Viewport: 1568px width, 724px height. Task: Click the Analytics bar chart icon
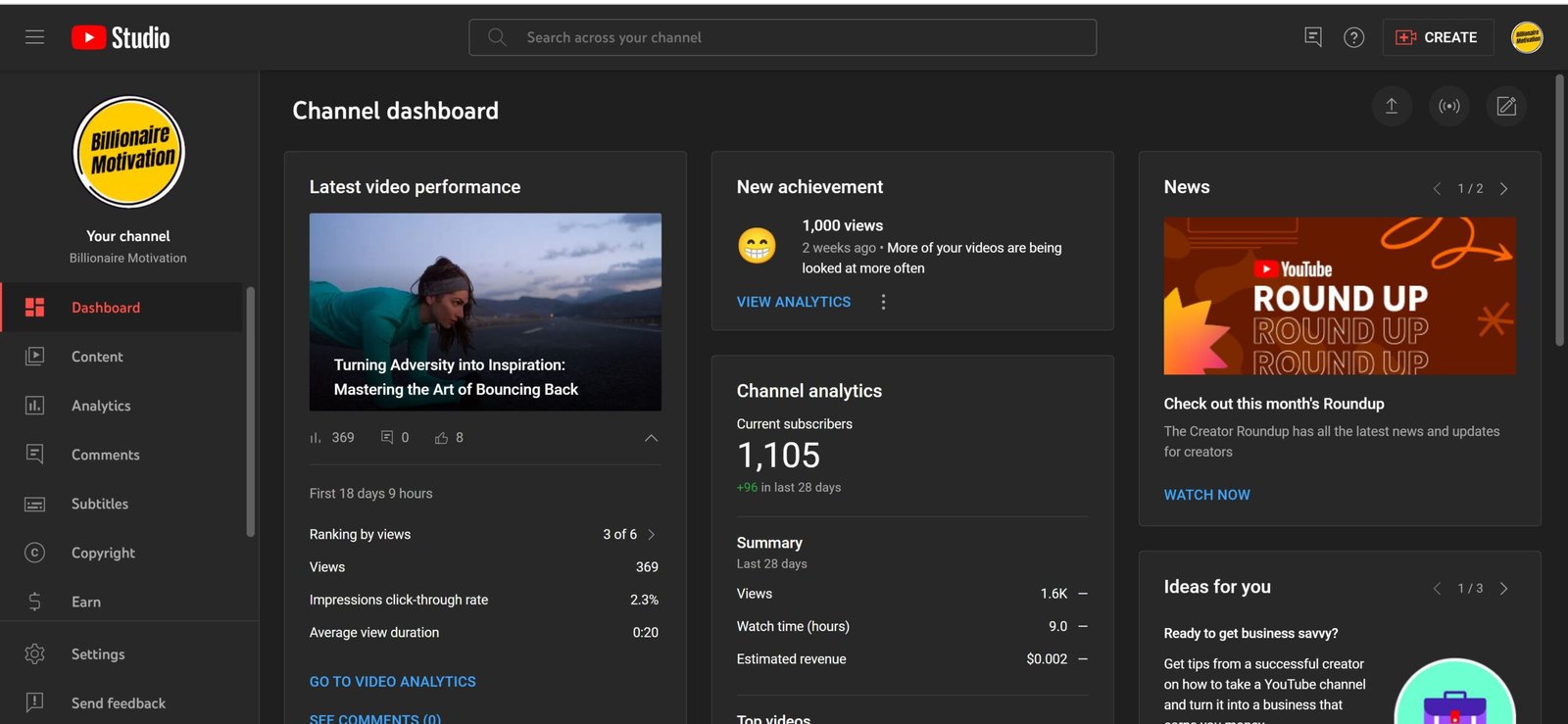[34, 406]
